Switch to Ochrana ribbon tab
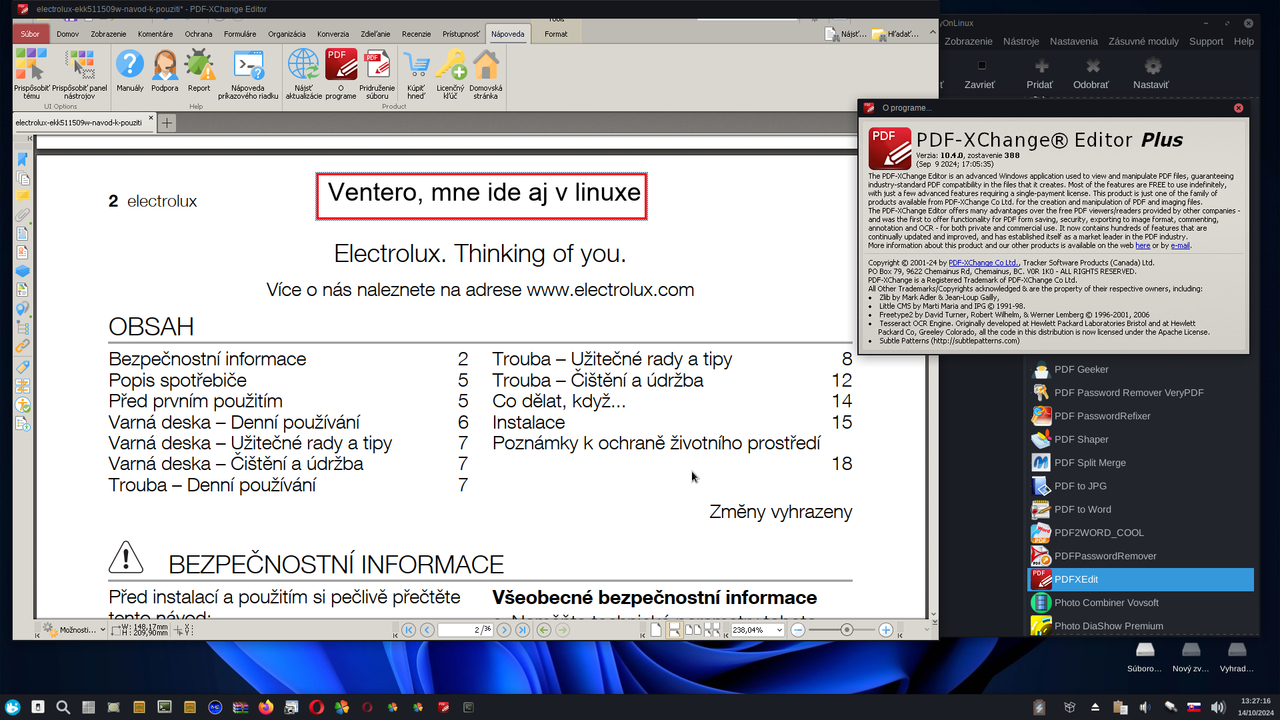The width and height of the screenshot is (1280, 720). tap(198, 34)
